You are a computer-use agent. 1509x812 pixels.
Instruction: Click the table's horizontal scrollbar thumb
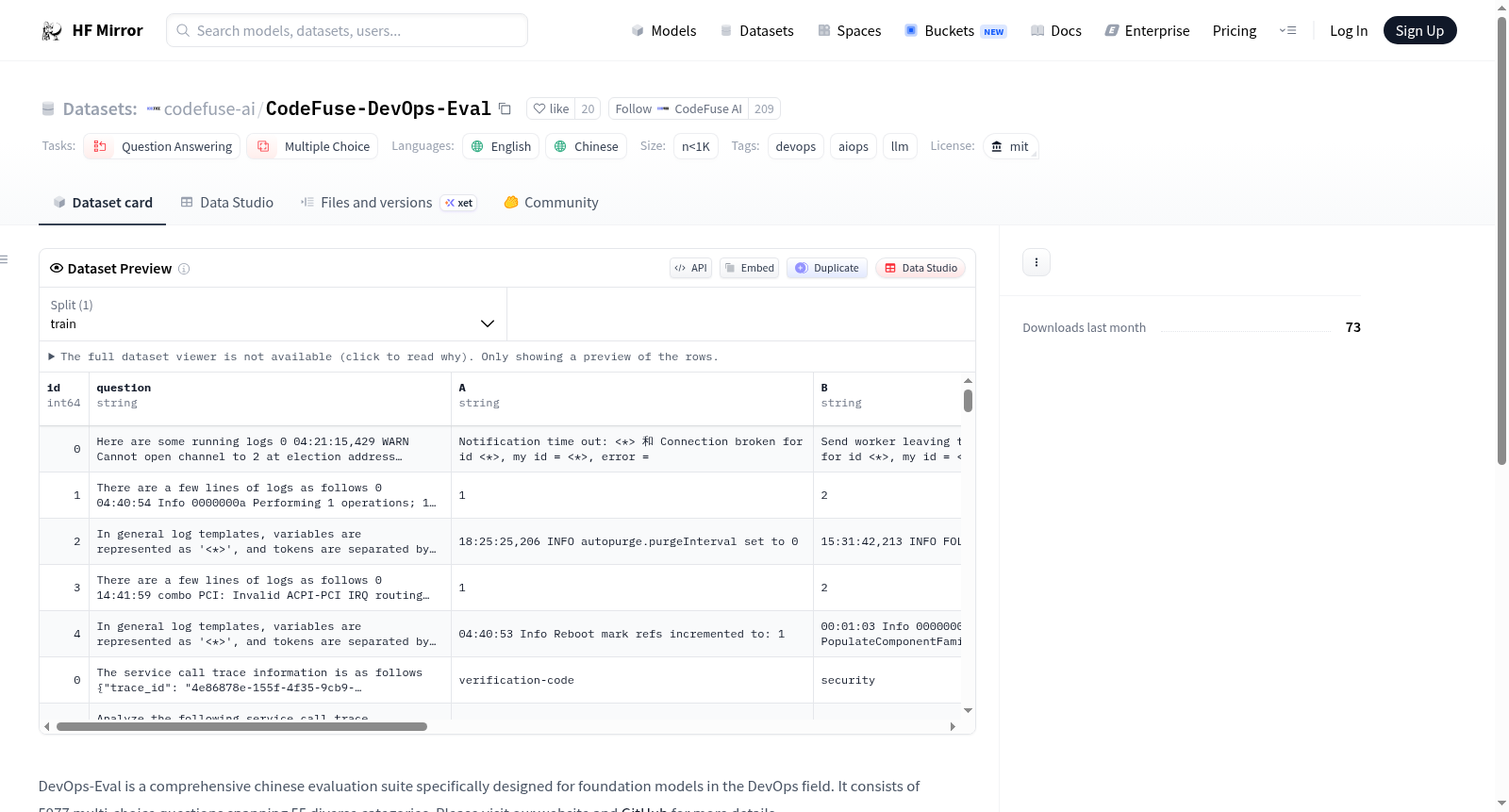pos(241,727)
